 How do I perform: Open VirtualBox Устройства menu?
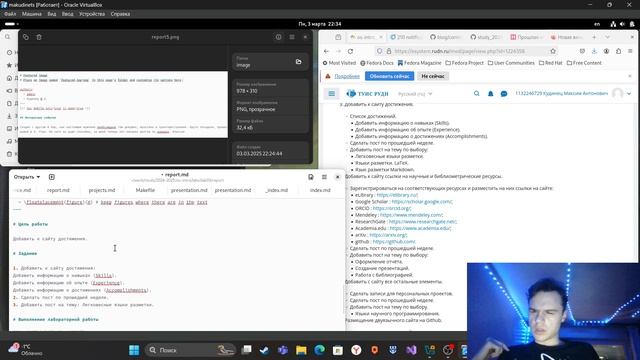point(92,14)
